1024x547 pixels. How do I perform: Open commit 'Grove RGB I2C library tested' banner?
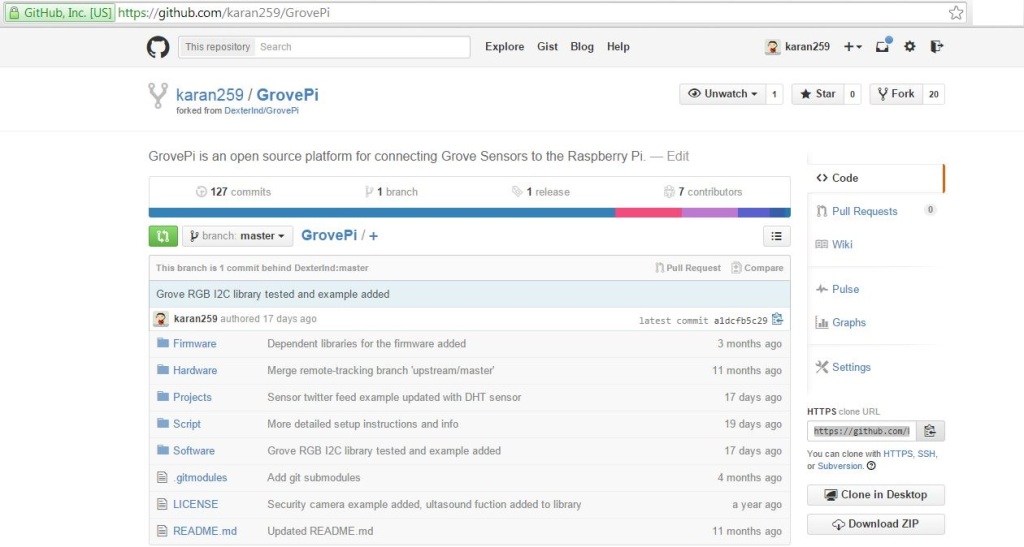click(x=272, y=294)
